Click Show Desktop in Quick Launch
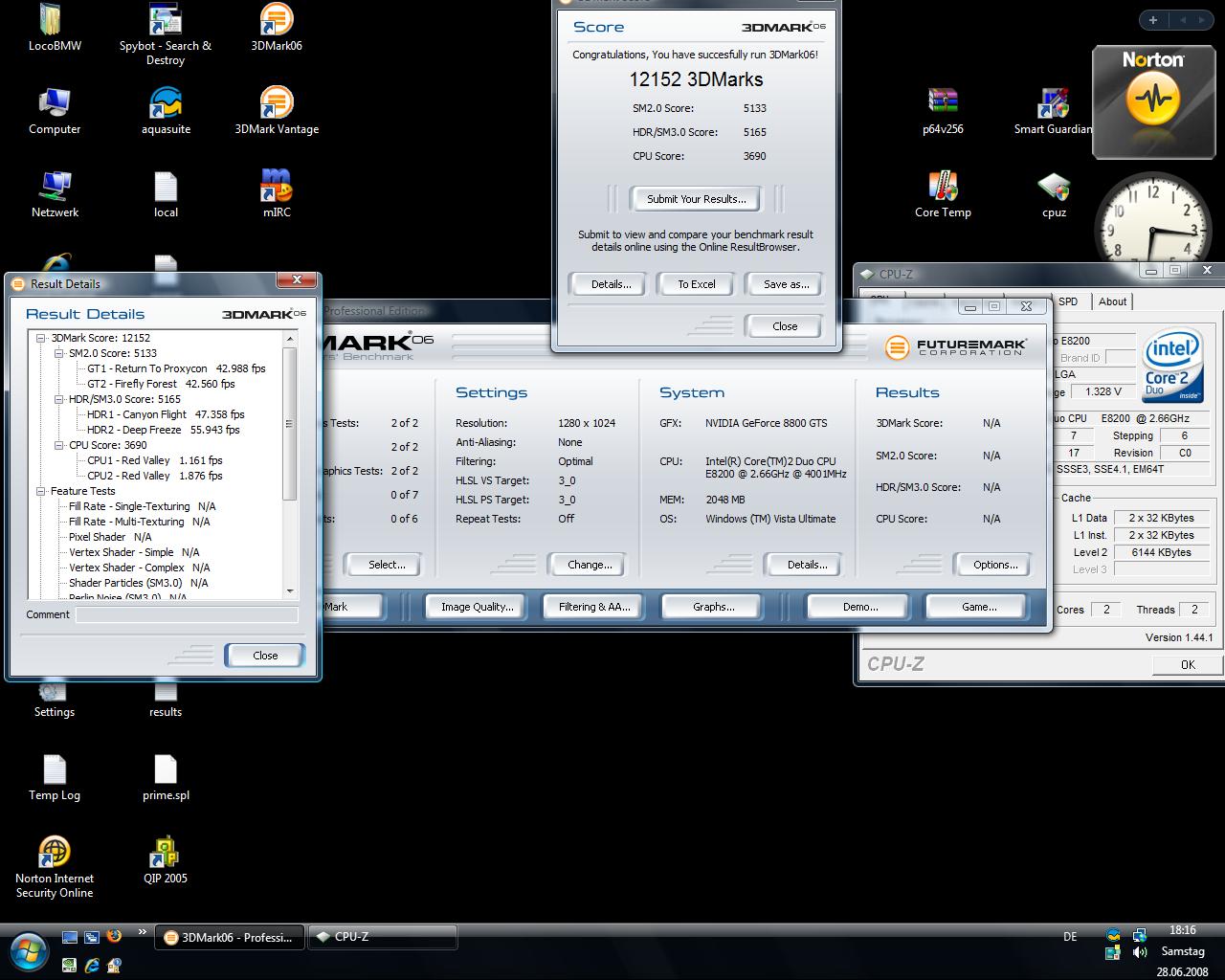The width and height of the screenshot is (1225, 980). [69, 937]
